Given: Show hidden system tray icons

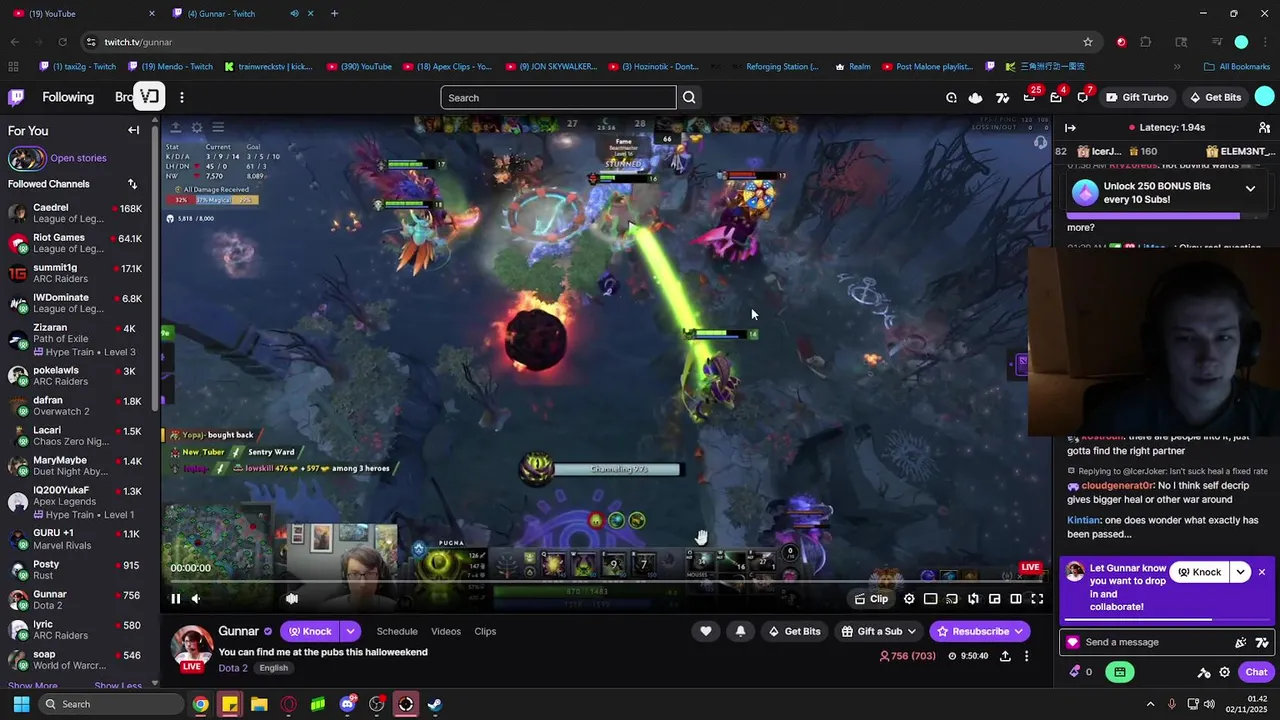Looking at the screenshot, I should pos(1150,704).
